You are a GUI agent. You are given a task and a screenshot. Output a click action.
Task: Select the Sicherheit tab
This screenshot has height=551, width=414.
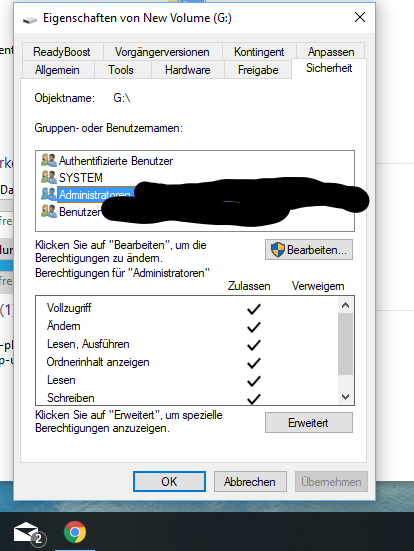point(329,68)
